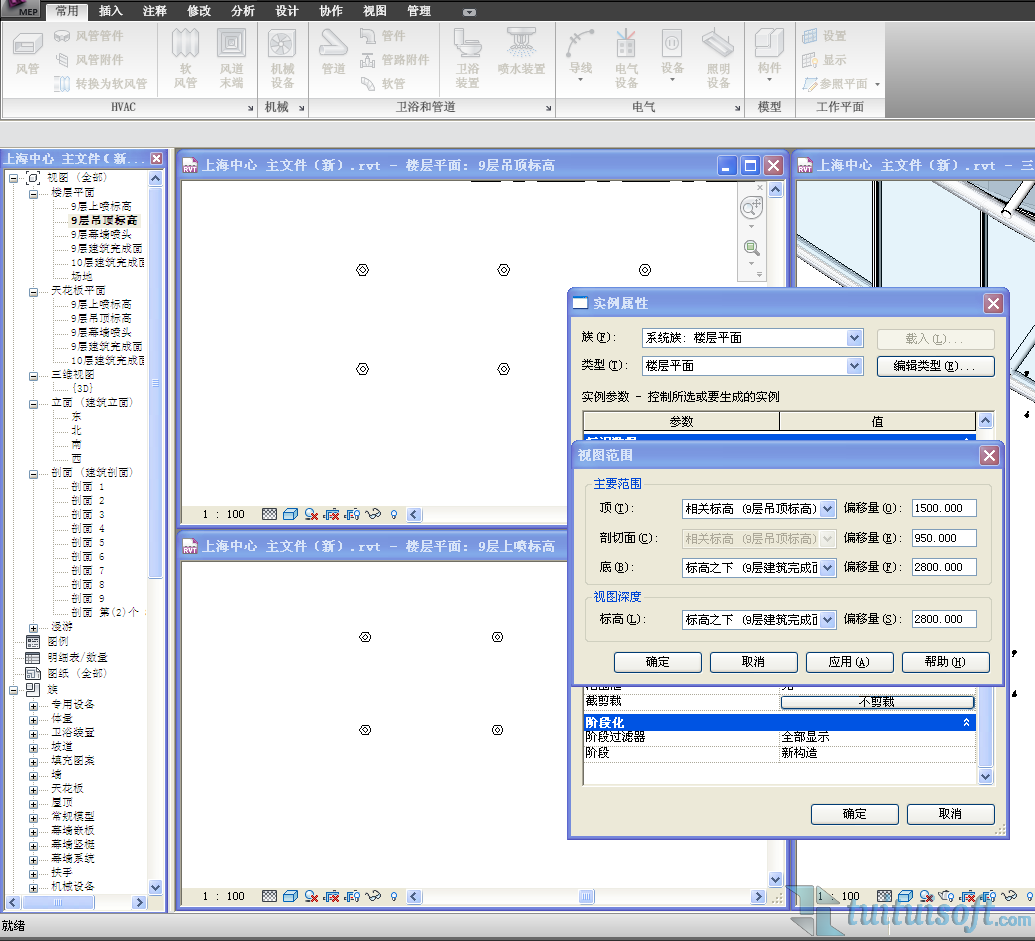Image resolution: width=1035 pixels, height=941 pixels.
Task: Click the 编辑类型 button
Action: tap(935, 366)
